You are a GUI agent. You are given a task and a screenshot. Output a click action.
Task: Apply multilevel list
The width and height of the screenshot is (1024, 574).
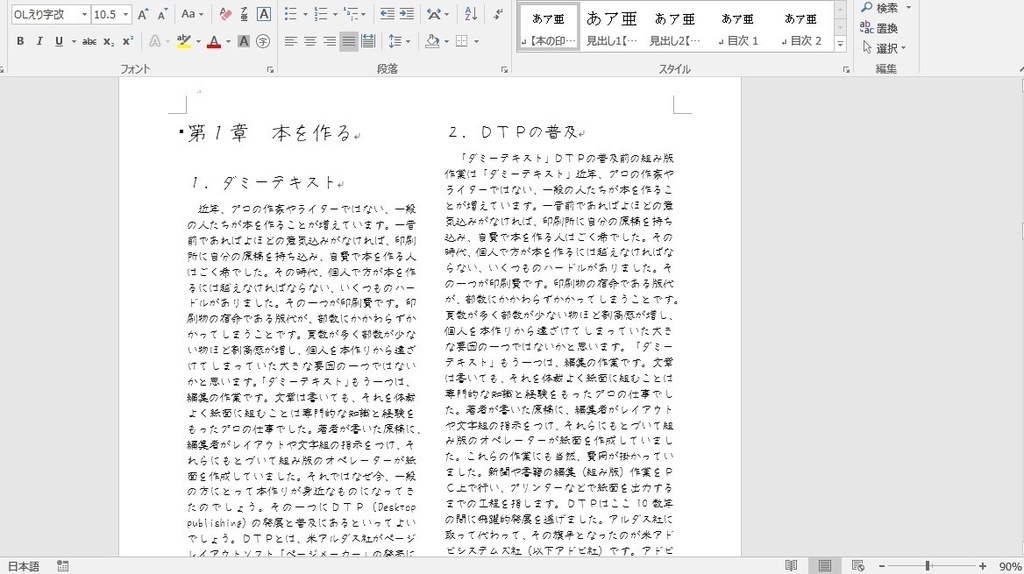tap(351, 14)
